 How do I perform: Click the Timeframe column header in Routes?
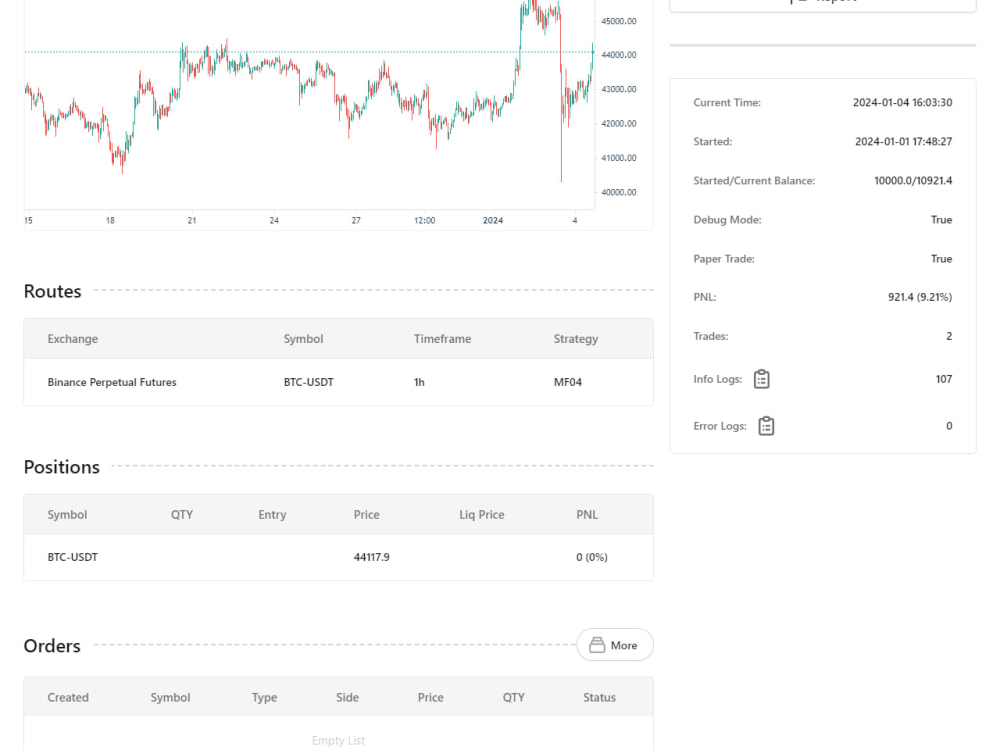[x=442, y=339]
